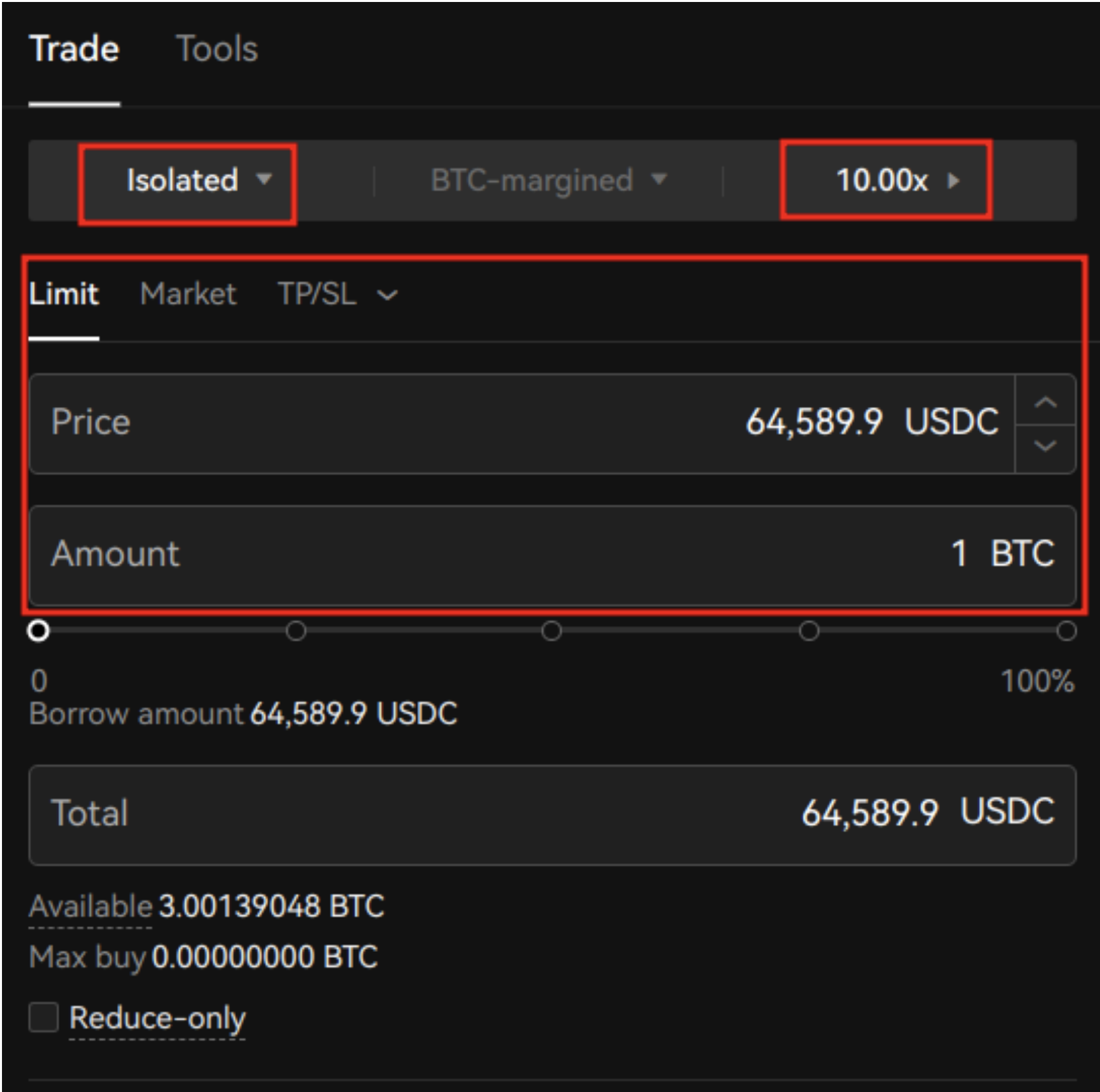
Task: Select the Trade tab
Action: tap(74, 49)
